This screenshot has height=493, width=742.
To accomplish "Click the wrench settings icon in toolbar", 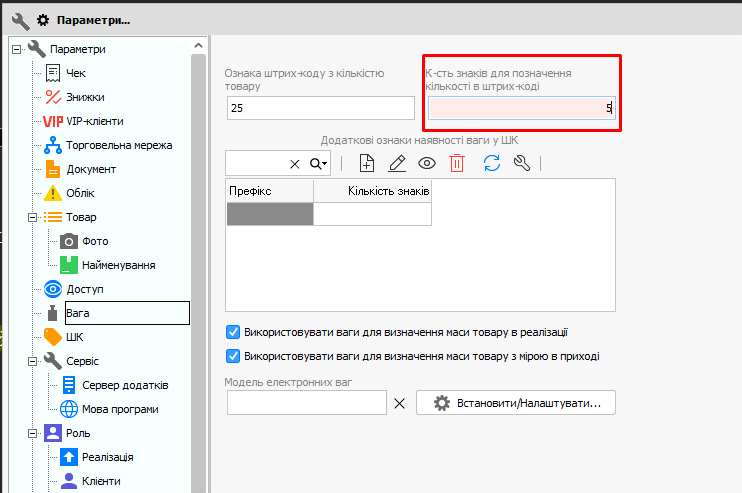I will point(521,164).
